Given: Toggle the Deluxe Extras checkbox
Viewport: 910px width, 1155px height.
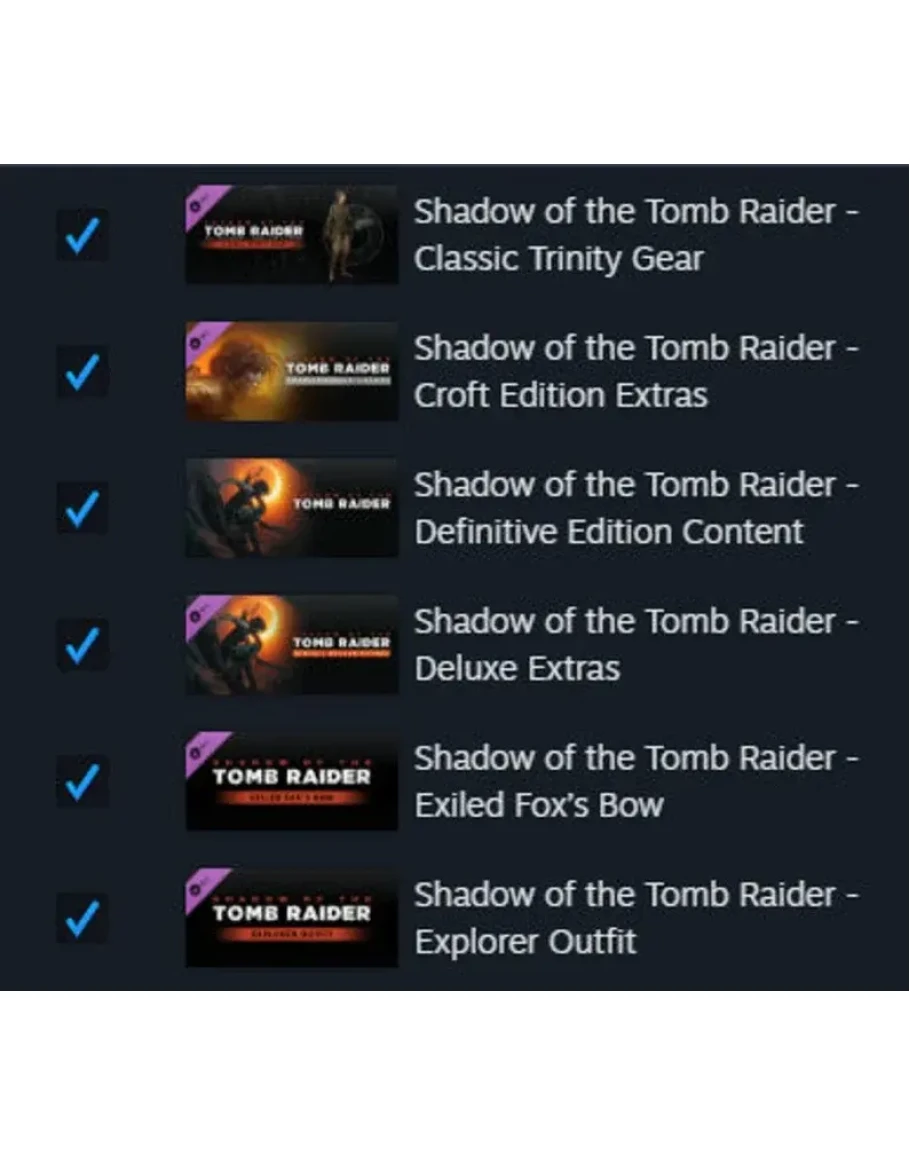Looking at the screenshot, I should click(x=83, y=645).
